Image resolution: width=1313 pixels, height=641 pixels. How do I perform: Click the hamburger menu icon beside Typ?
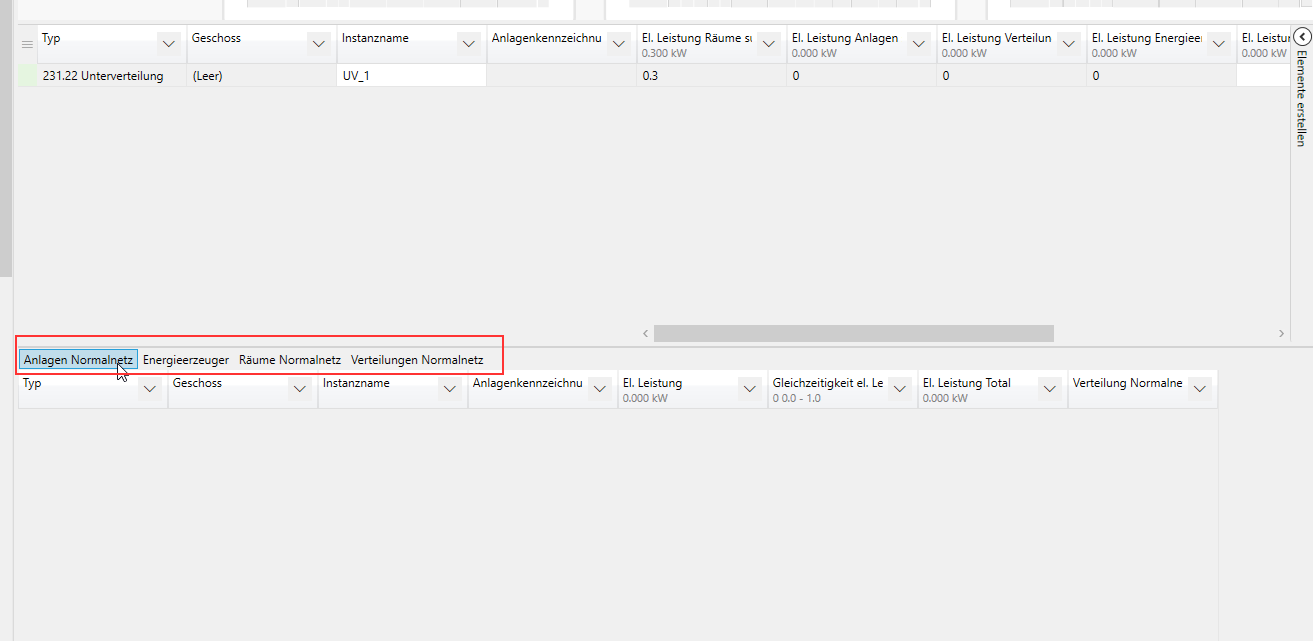point(27,45)
